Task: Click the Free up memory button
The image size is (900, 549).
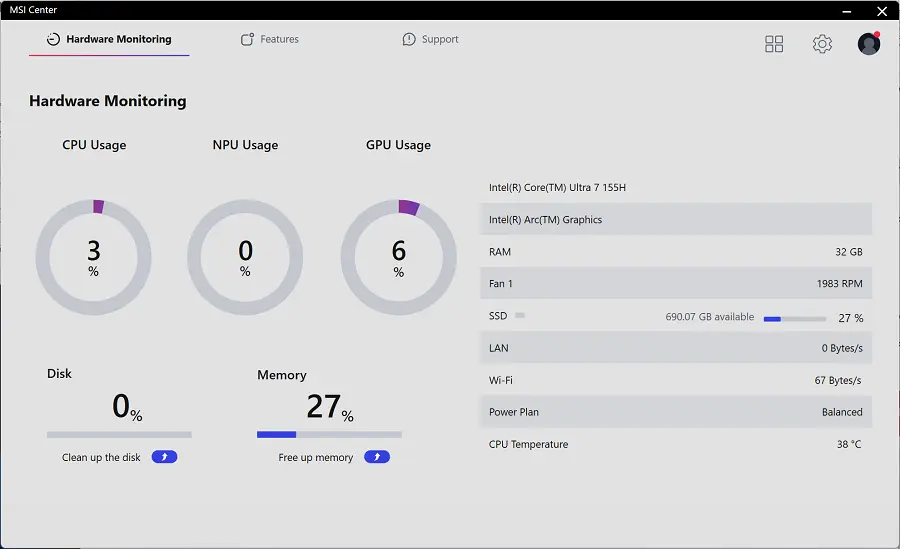Action: (x=377, y=457)
